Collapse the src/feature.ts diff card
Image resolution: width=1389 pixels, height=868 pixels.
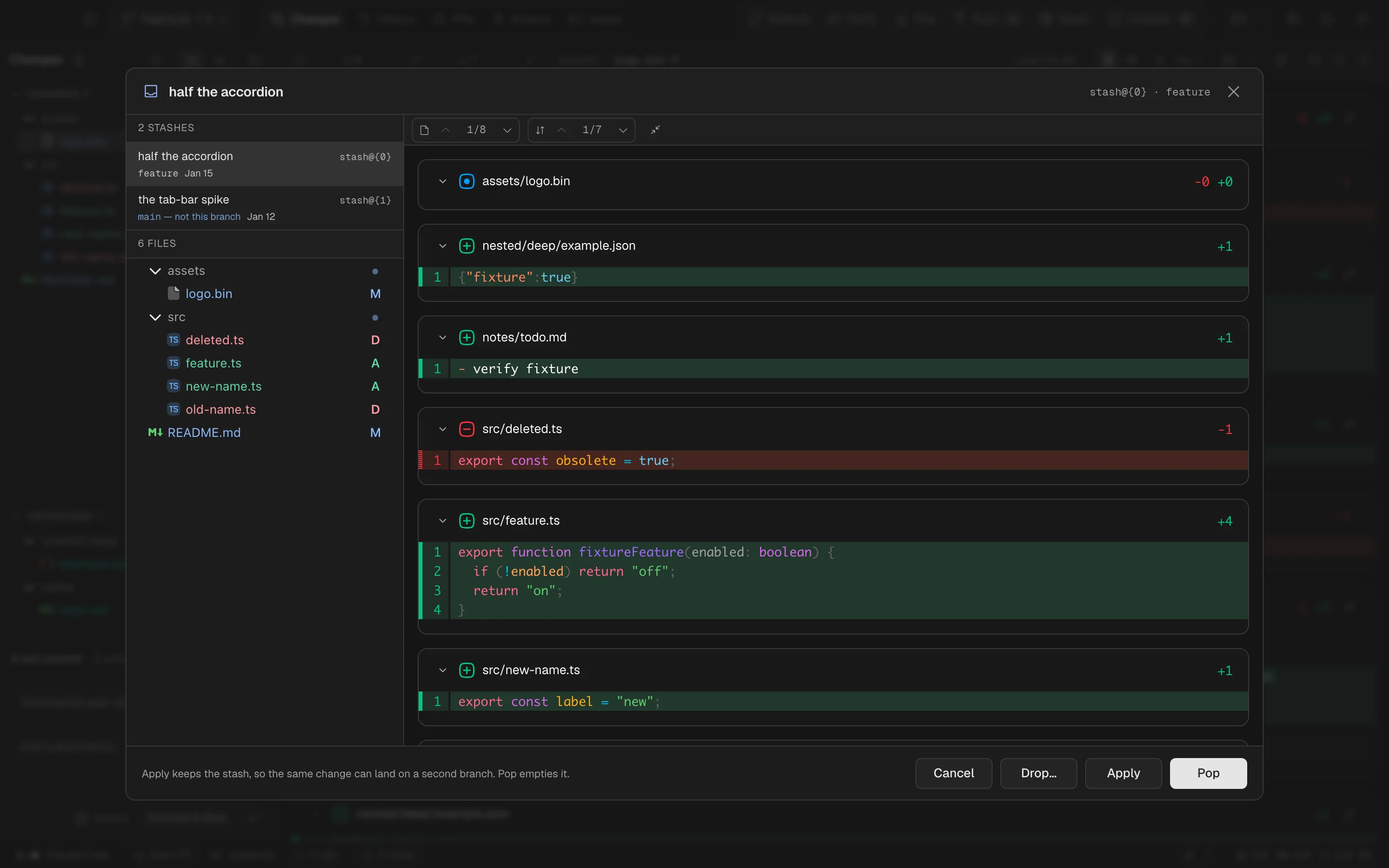coord(443,521)
